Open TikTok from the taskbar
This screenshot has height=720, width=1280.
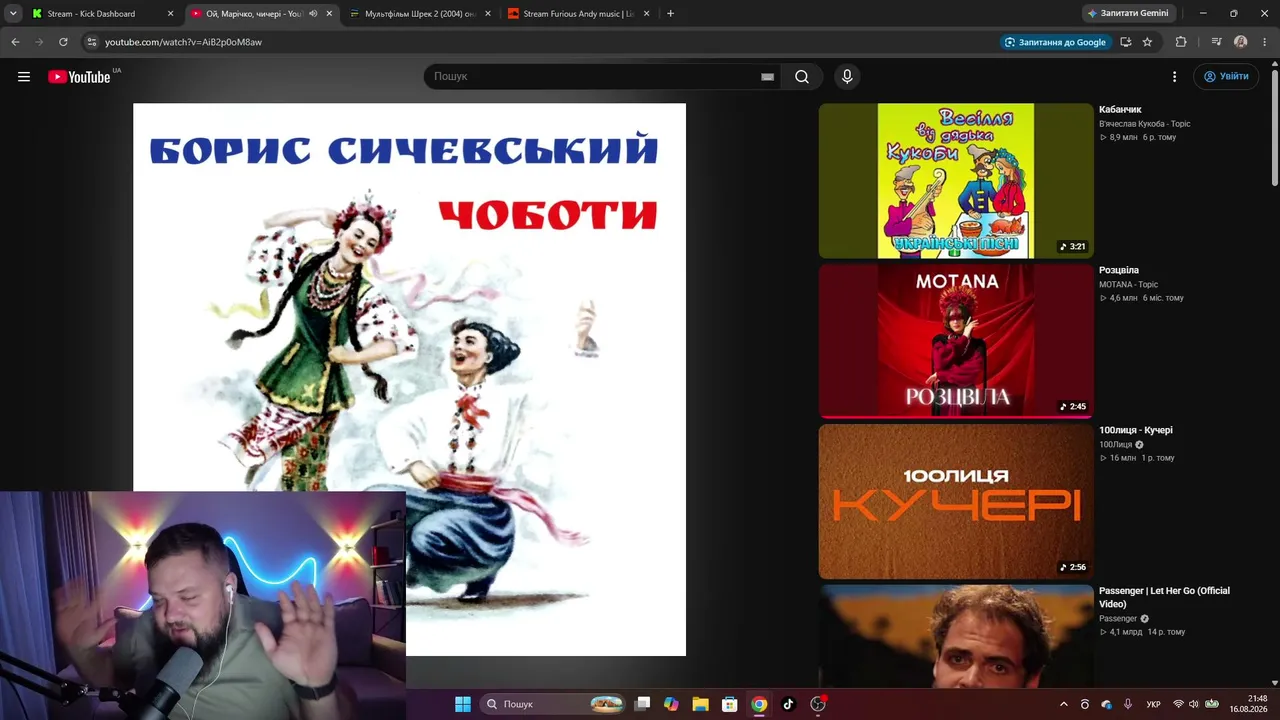788,704
